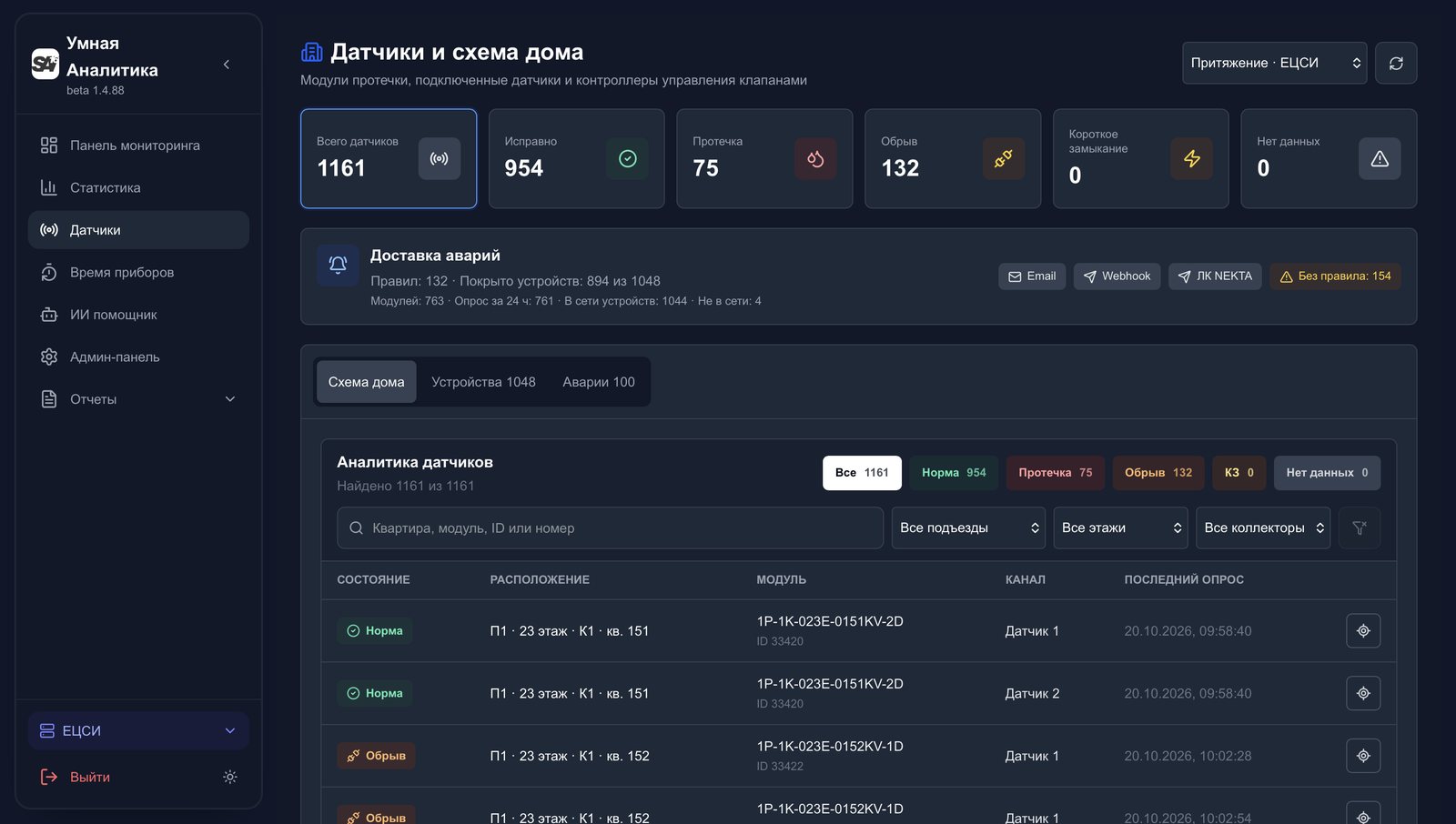Locate sensor for Датчик 2 row
The height and width of the screenshot is (824, 1456).
point(1363,693)
